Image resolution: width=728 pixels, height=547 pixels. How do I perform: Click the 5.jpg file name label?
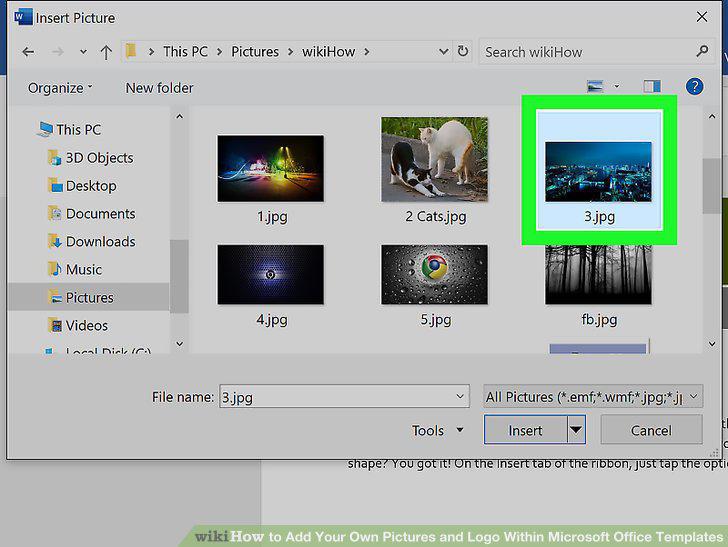[x=436, y=319]
